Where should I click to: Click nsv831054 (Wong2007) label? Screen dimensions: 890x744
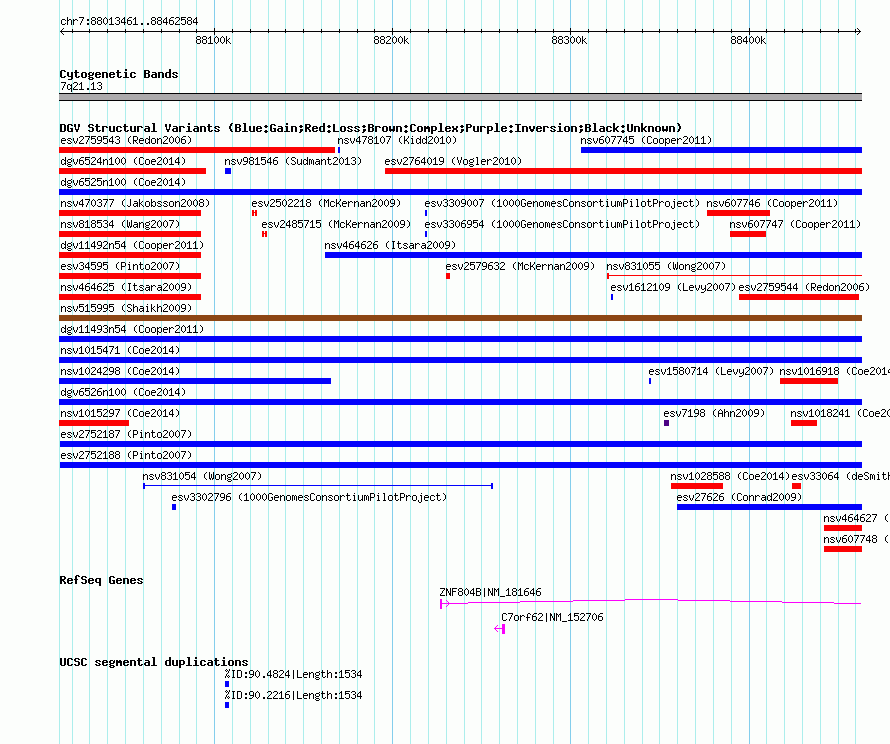coord(202,476)
